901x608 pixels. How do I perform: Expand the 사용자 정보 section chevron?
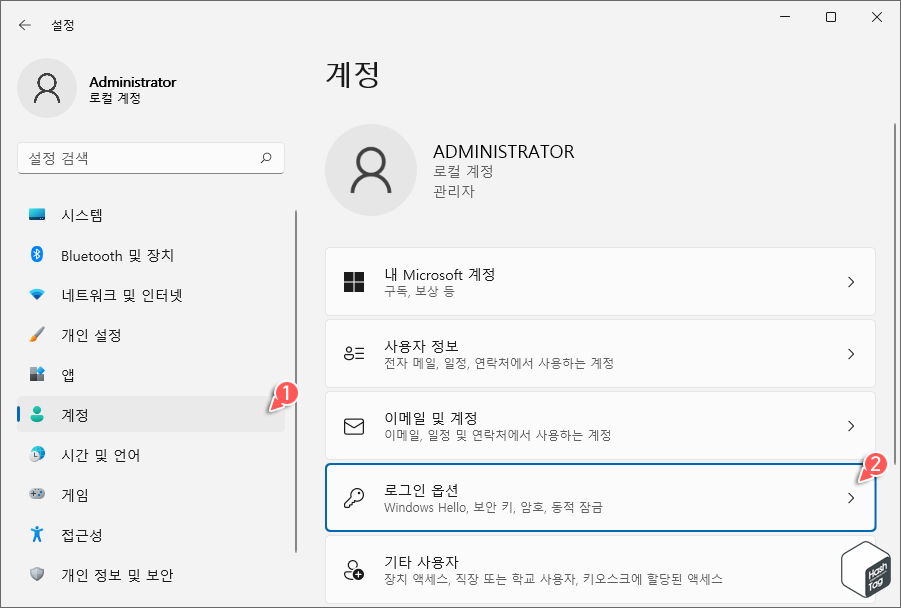click(851, 354)
